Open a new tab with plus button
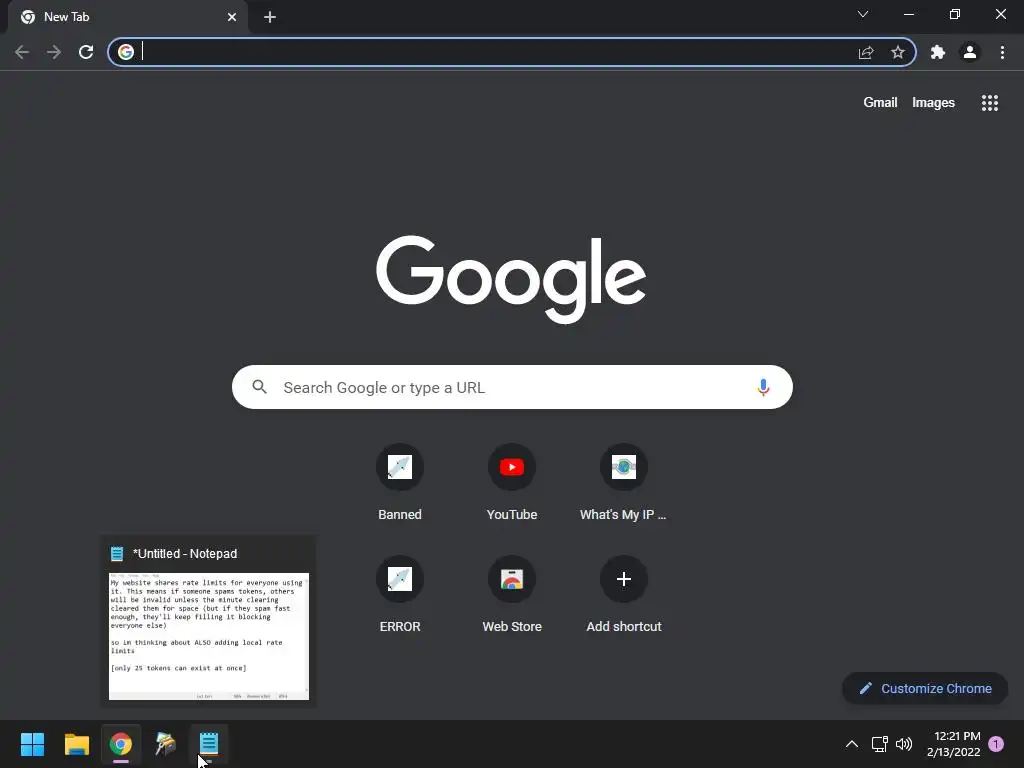The image size is (1024, 768). click(x=270, y=17)
